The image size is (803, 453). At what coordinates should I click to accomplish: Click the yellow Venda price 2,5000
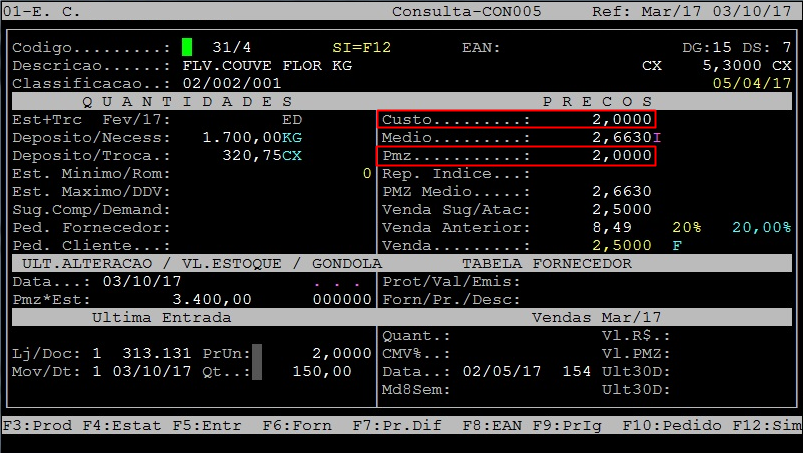coord(621,246)
